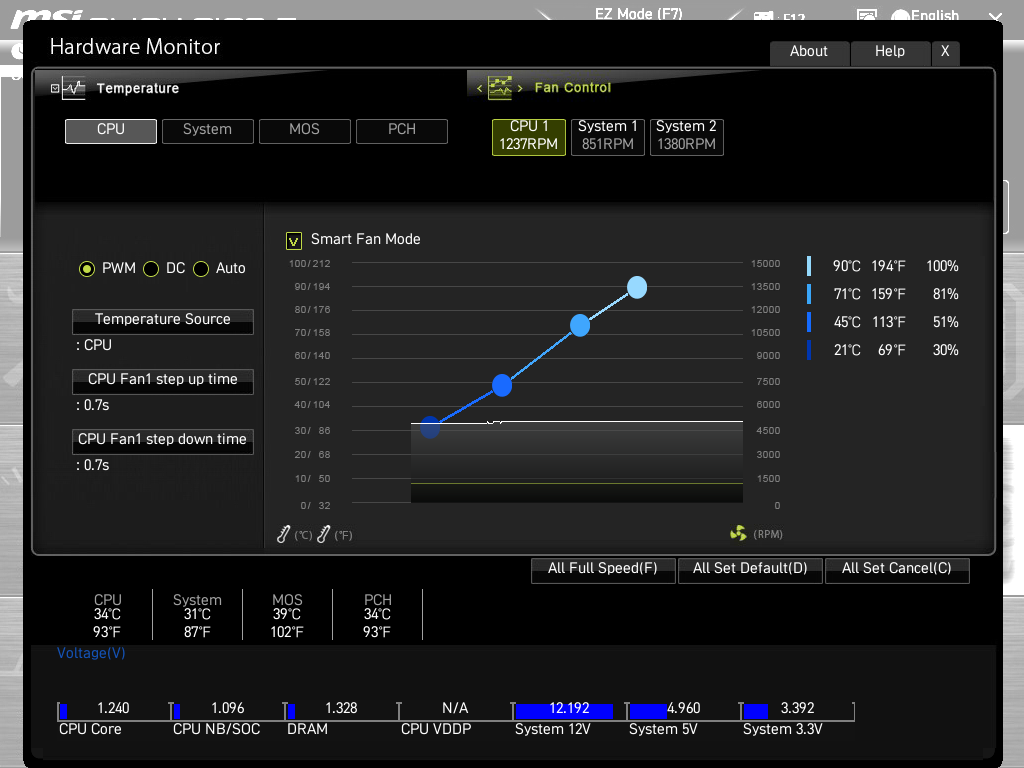Click the System 31°C temperature reading
Image resolution: width=1024 pixels, height=768 pixels.
pyautogui.click(x=197, y=615)
